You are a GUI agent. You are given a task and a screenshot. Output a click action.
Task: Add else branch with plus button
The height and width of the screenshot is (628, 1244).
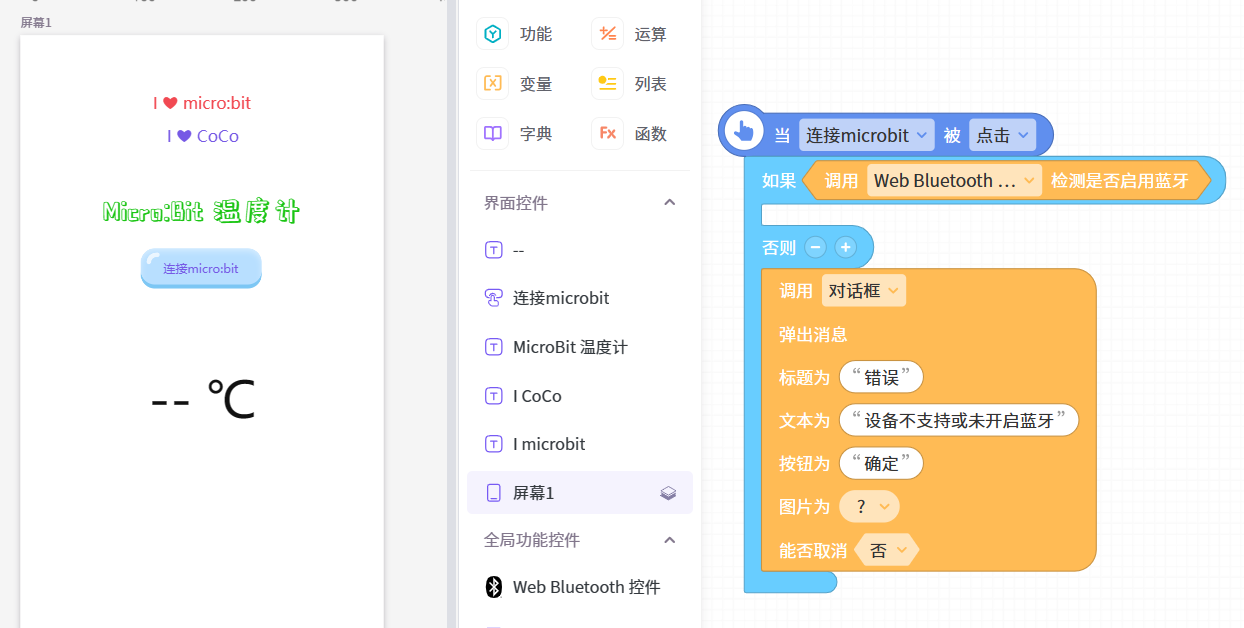[846, 247]
